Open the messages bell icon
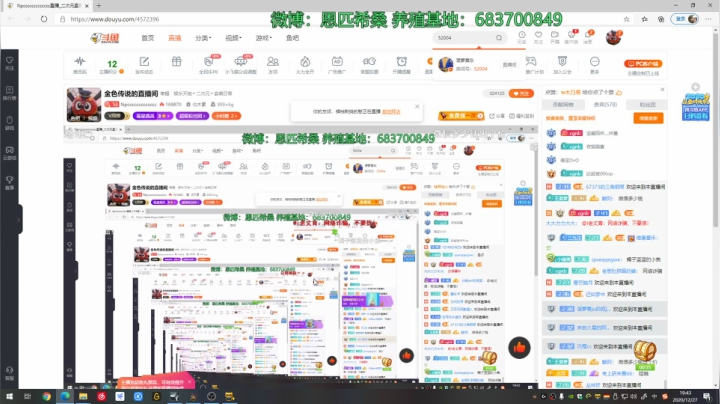 (588, 37)
